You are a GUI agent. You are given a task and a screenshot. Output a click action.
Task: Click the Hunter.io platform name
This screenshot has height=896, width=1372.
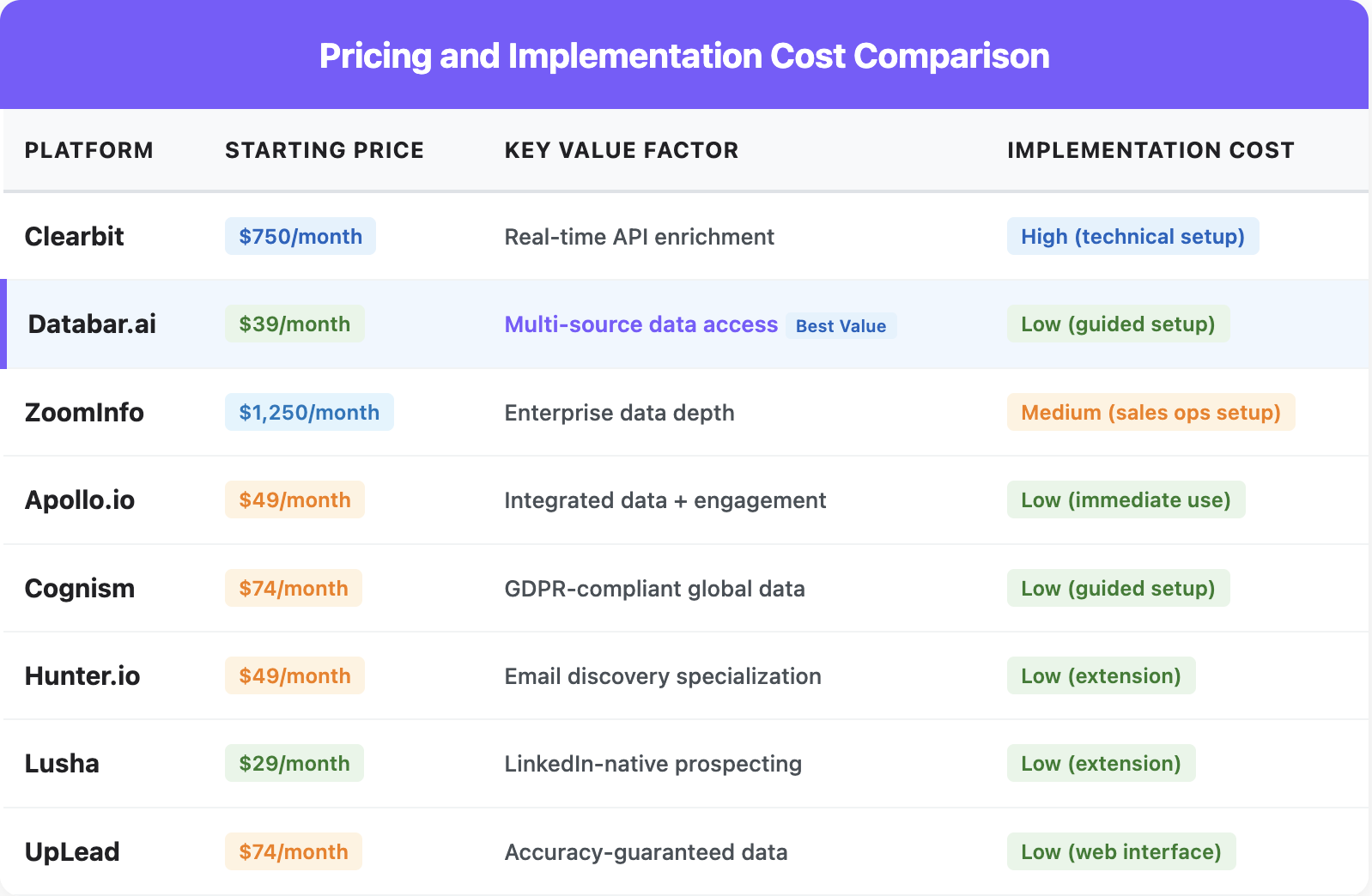(82, 675)
